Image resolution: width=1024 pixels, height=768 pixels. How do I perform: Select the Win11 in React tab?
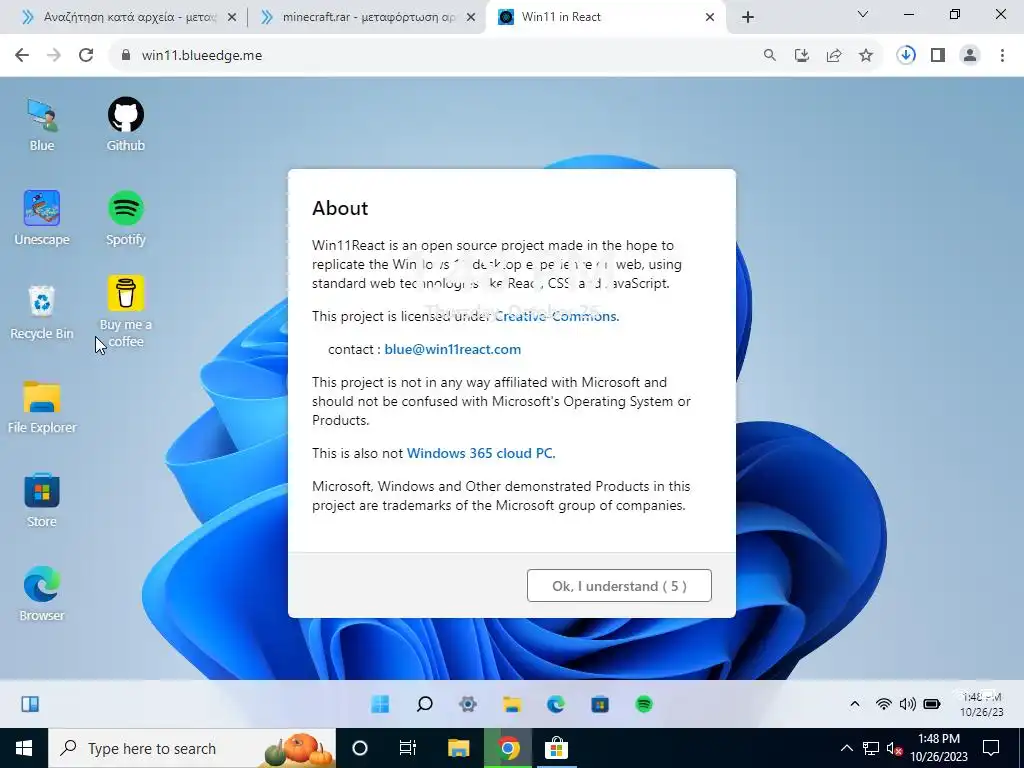[601, 17]
